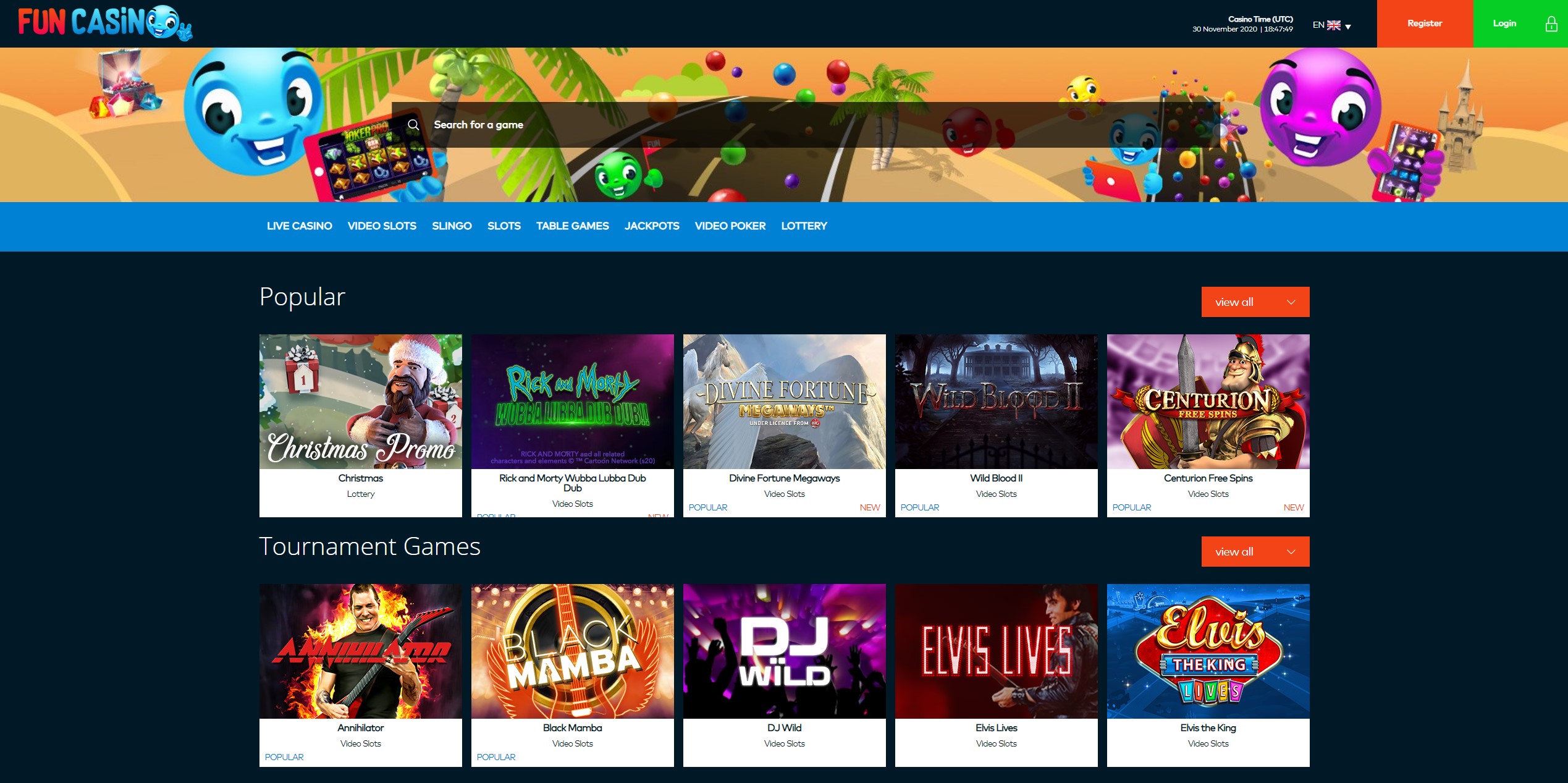Go to Table Games
The height and width of the screenshot is (783, 1568).
click(x=572, y=226)
